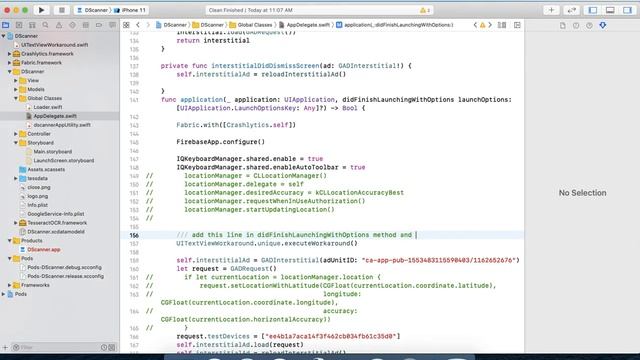The width and height of the screenshot is (640, 360).
Task: Show the Project navigator
Action: click(6, 25)
